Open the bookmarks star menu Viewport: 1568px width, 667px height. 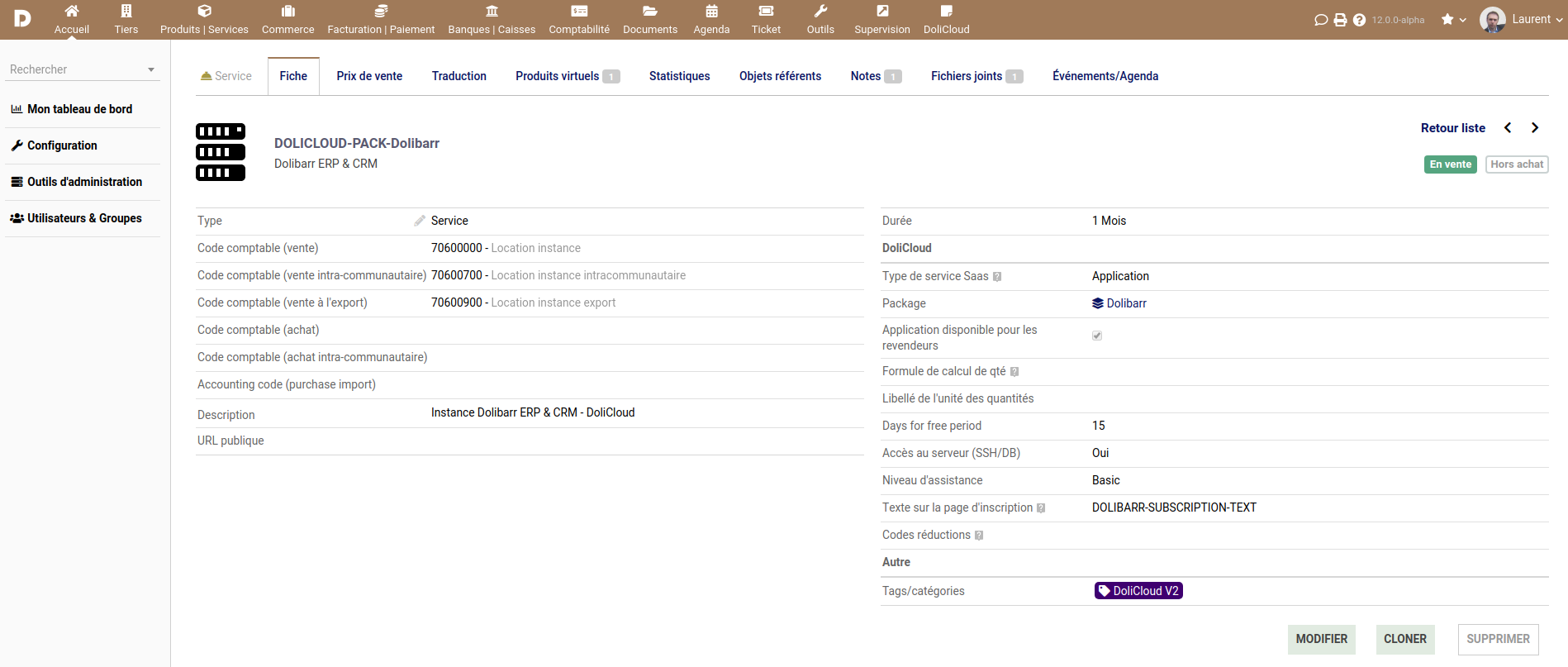(x=1453, y=19)
